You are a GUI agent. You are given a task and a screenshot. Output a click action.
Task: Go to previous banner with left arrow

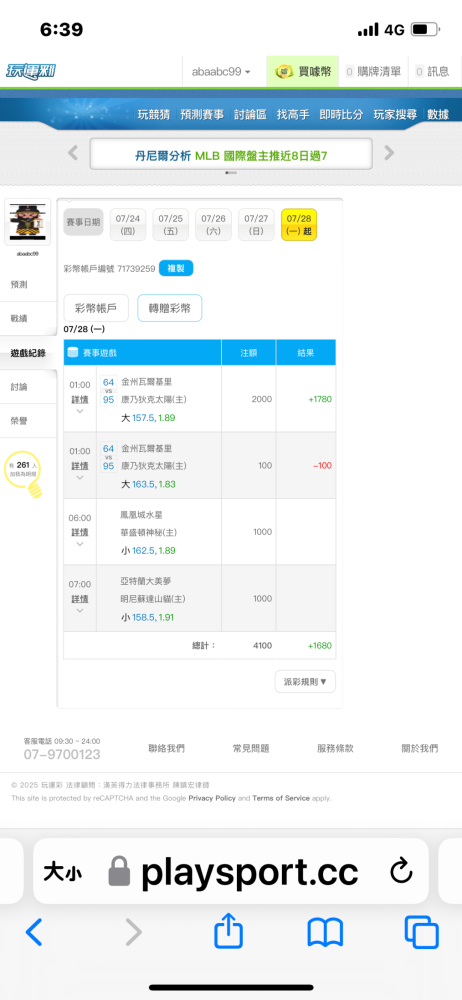coord(73,153)
